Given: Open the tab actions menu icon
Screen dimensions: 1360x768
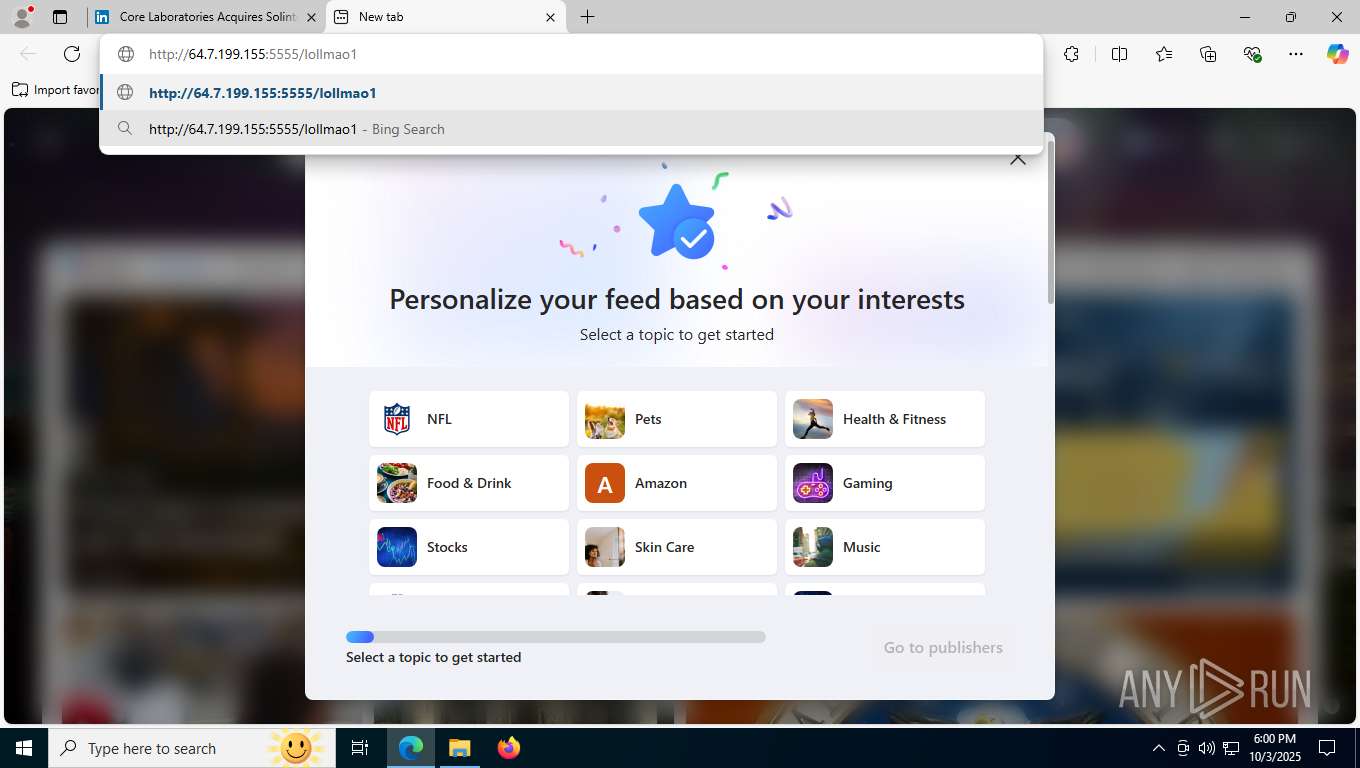Looking at the screenshot, I should point(60,17).
